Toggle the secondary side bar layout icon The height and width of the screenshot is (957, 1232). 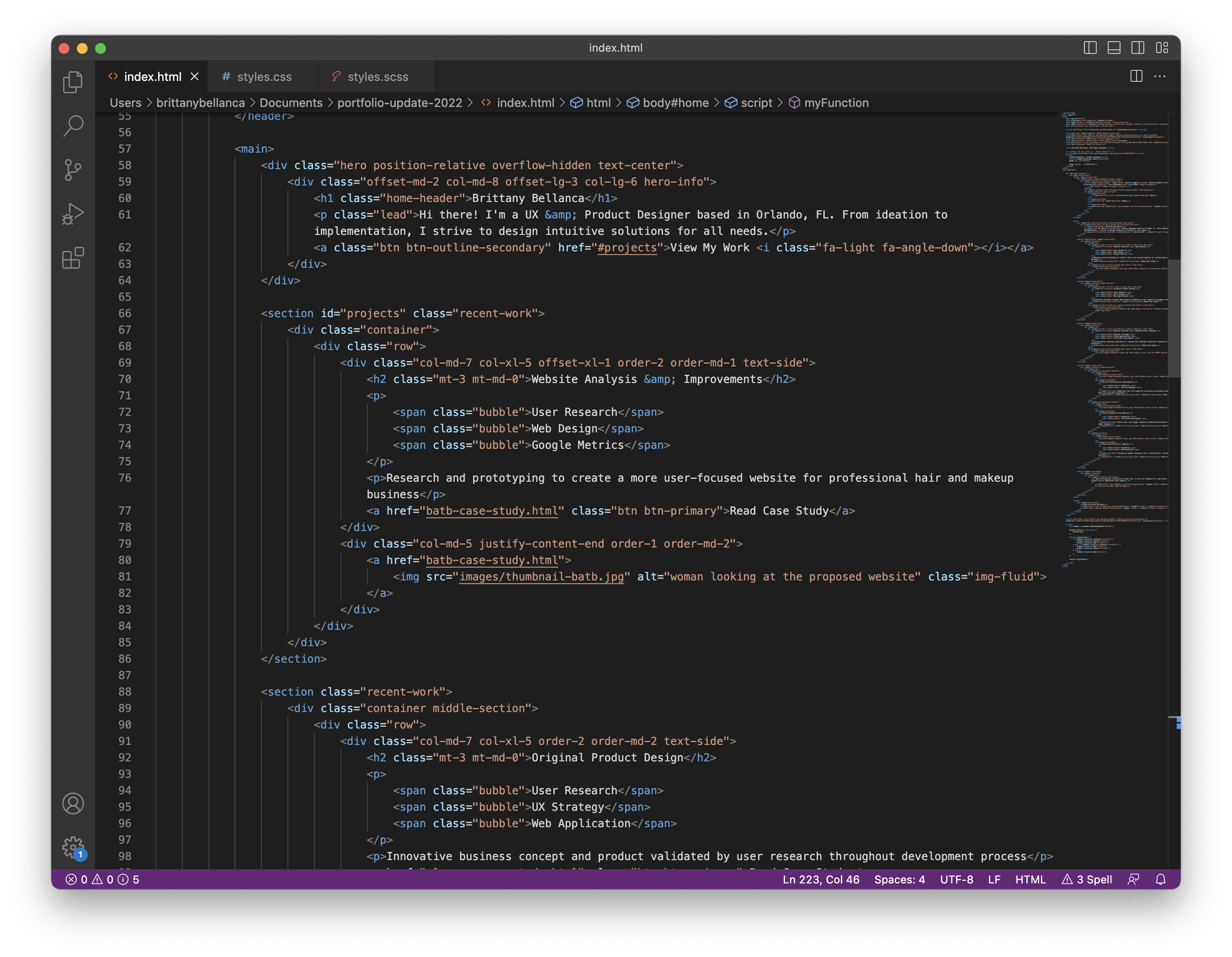click(x=1137, y=48)
